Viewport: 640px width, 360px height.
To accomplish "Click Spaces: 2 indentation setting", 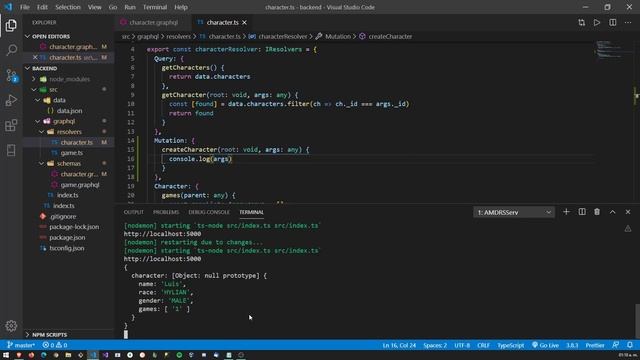I will coord(435,345).
